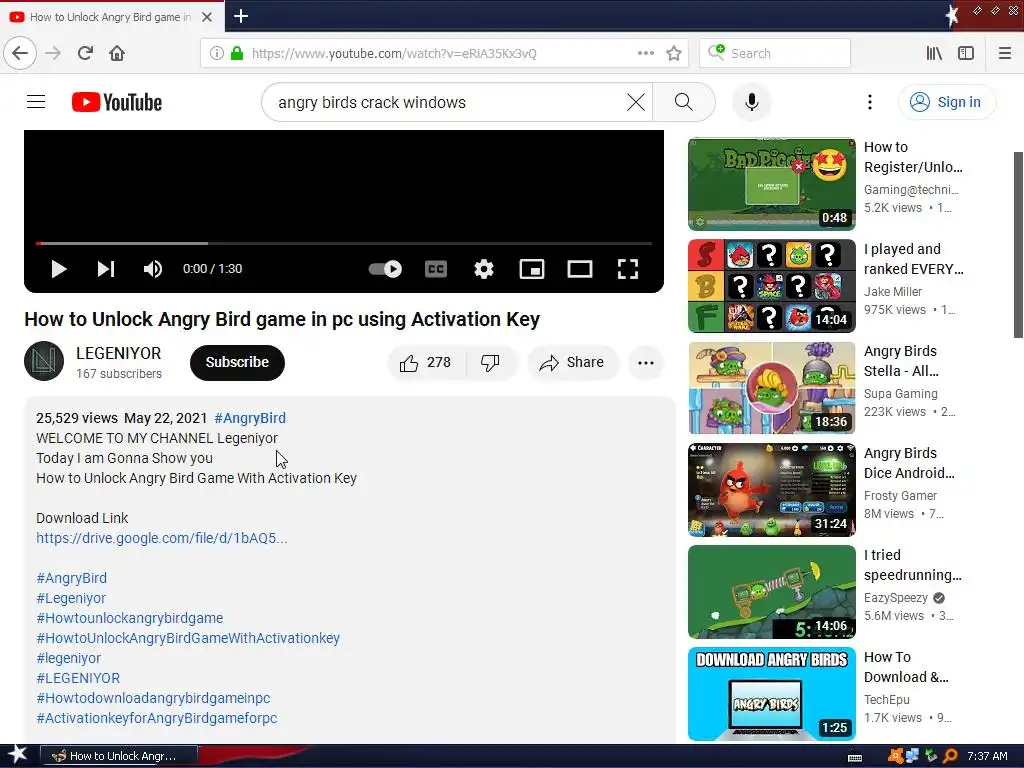Enter full screen mode
Screen dimensions: 1024x768
[x=628, y=268]
